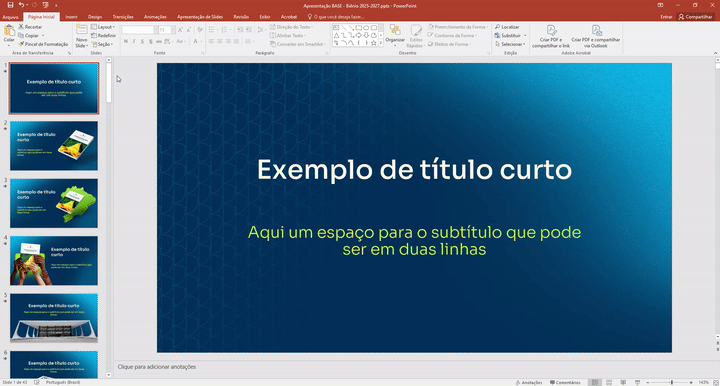Image resolution: width=720 pixels, height=386 pixels.
Task: Select normal view in the status bar
Action: tap(595, 382)
